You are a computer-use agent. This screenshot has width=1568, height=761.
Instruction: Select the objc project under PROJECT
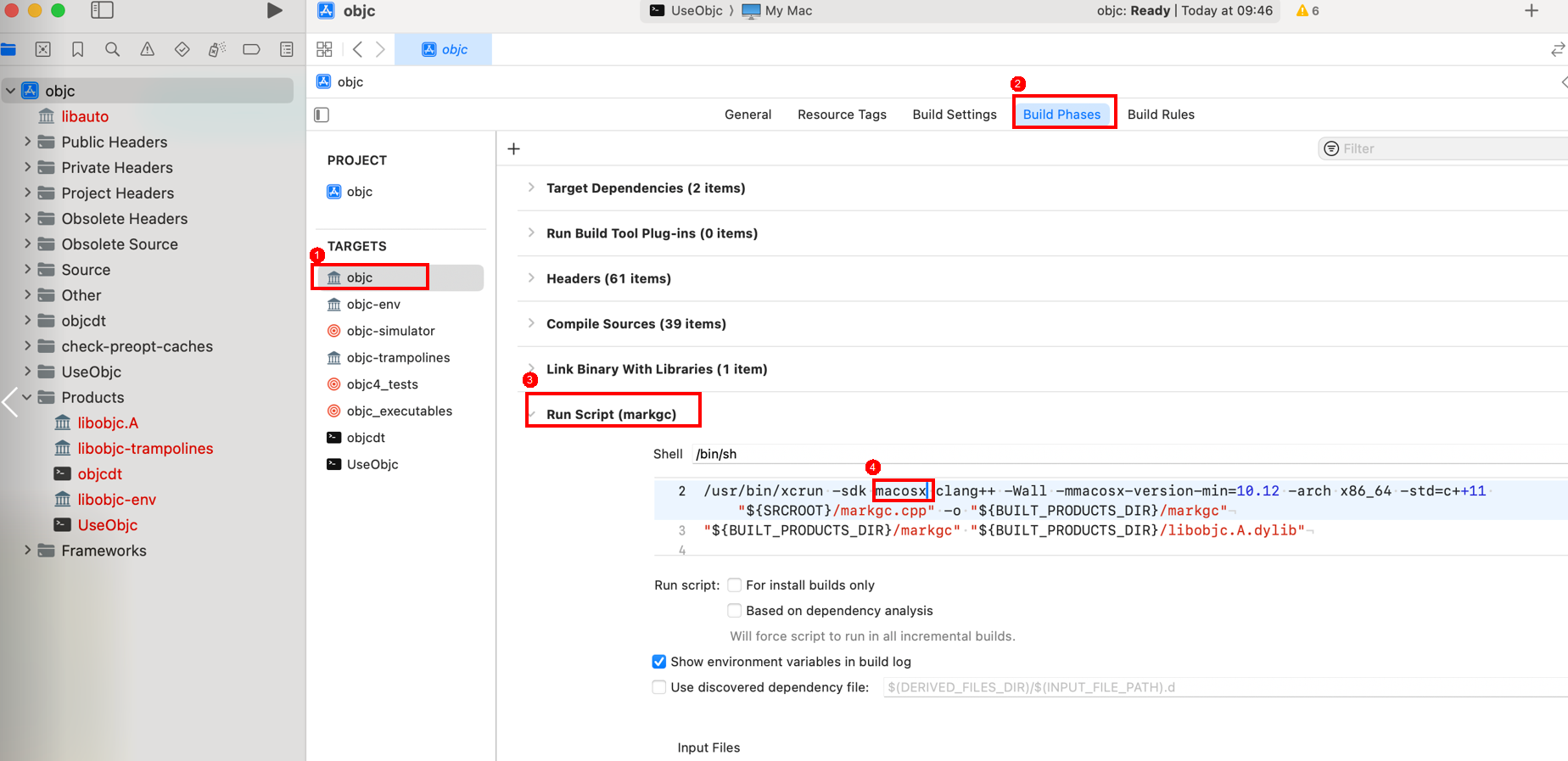click(359, 192)
